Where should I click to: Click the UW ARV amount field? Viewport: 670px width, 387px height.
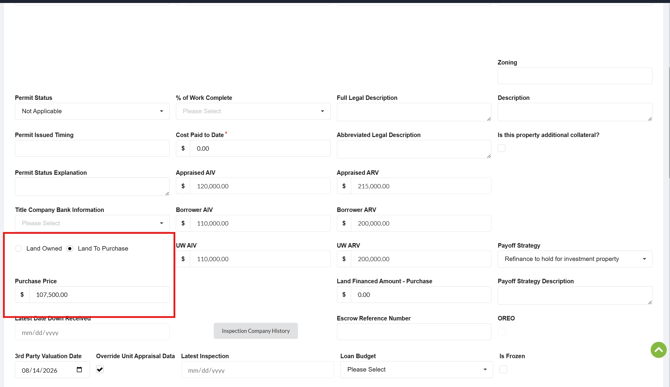[421, 259]
